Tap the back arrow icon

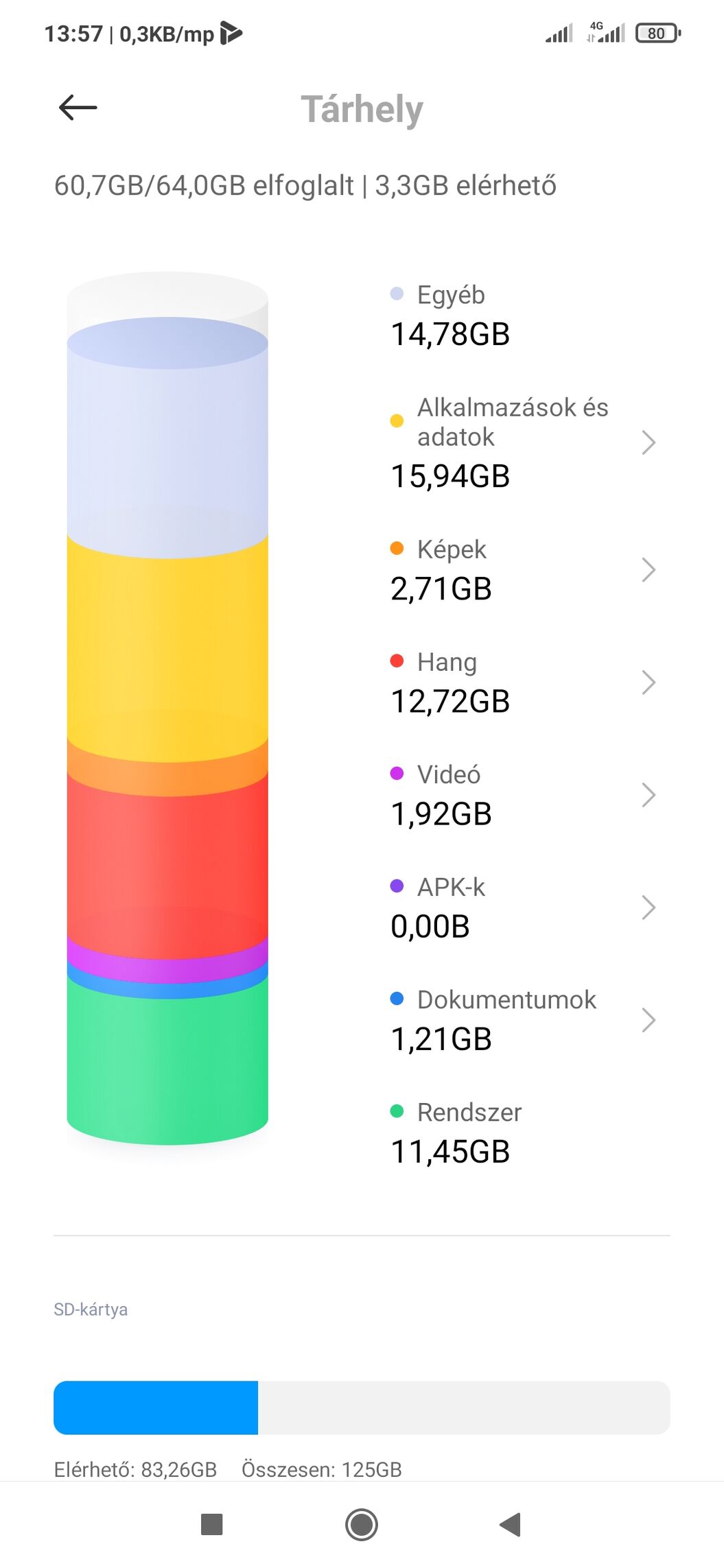click(x=78, y=108)
